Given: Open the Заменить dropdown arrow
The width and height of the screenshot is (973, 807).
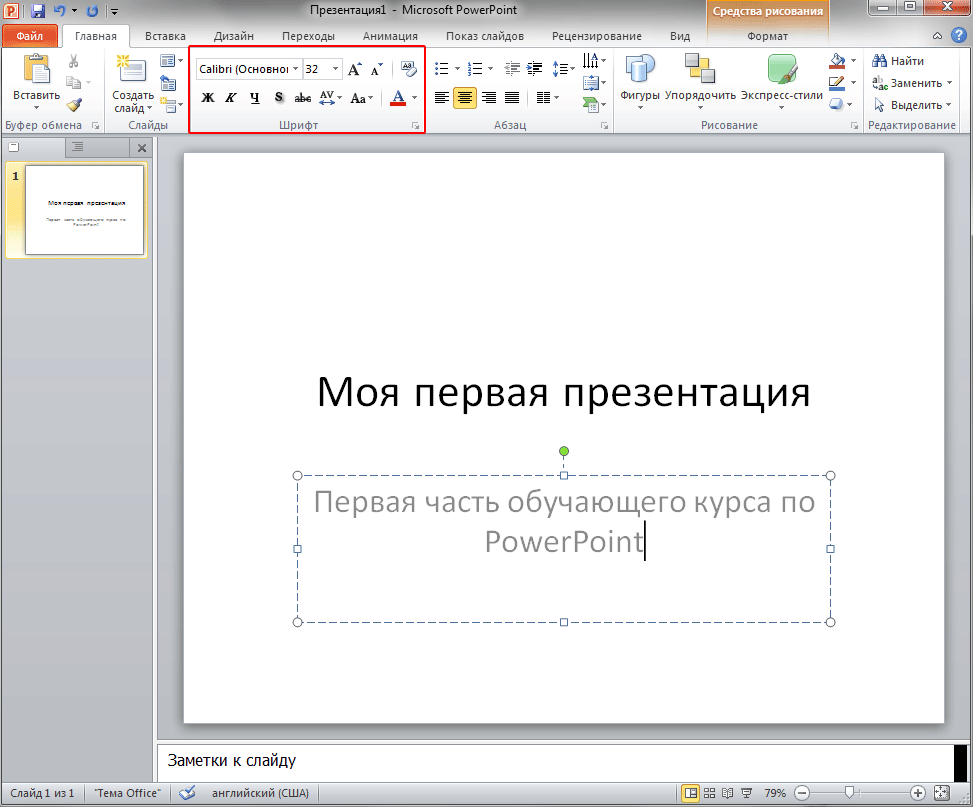Looking at the screenshot, I should [x=949, y=83].
